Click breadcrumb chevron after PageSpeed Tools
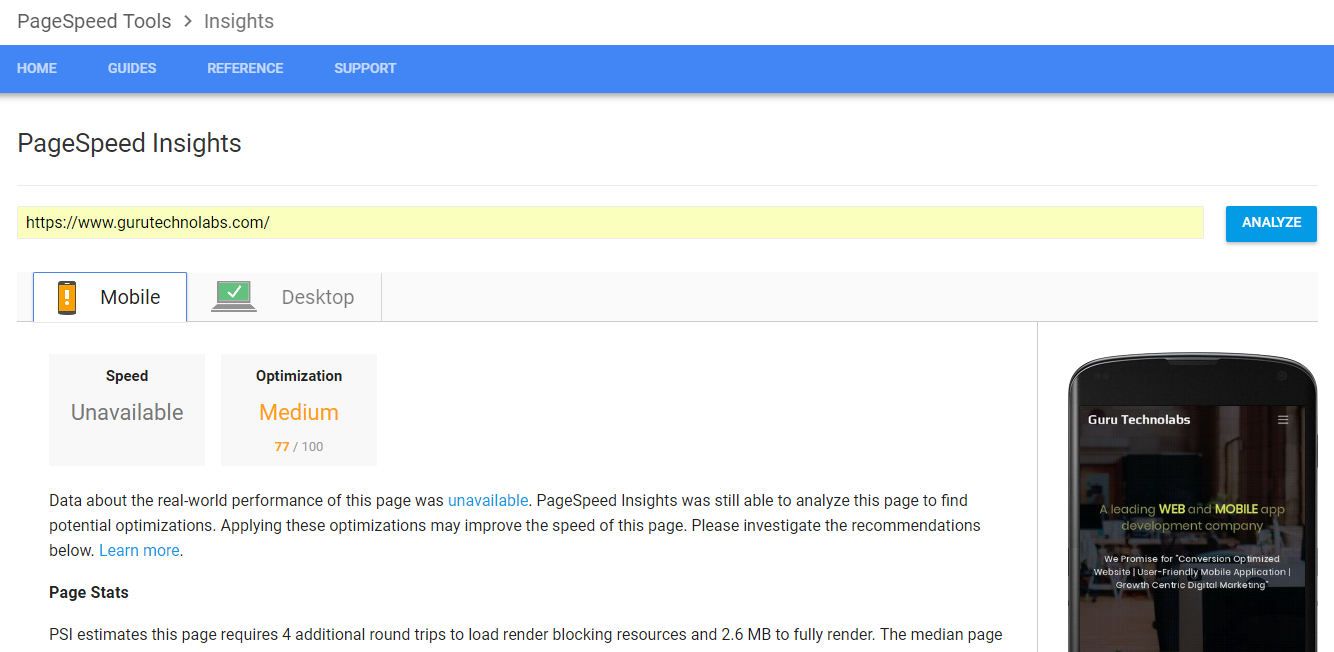The width and height of the screenshot is (1334, 652). click(187, 21)
